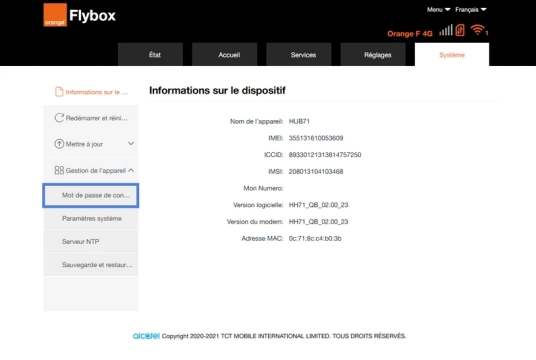Viewport: 536px width, 360px height.
Task: Switch to the Accueil tab
Action: click(x=225, y=54)
